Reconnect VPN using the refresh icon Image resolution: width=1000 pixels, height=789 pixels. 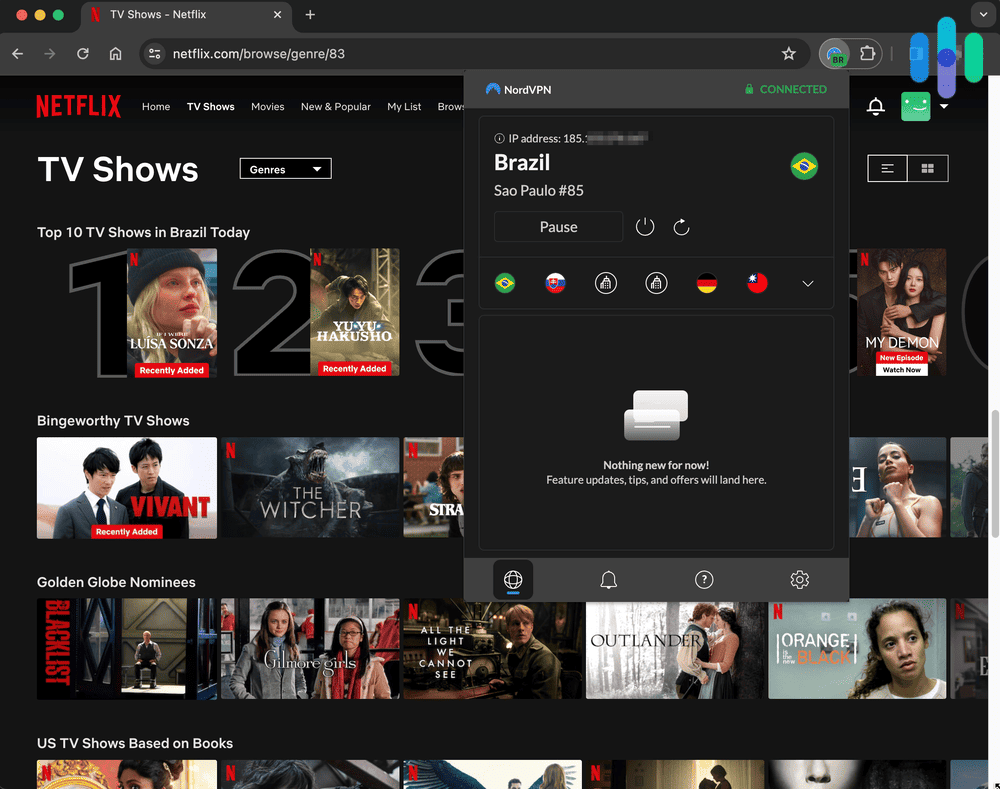[x=682, y=227]
